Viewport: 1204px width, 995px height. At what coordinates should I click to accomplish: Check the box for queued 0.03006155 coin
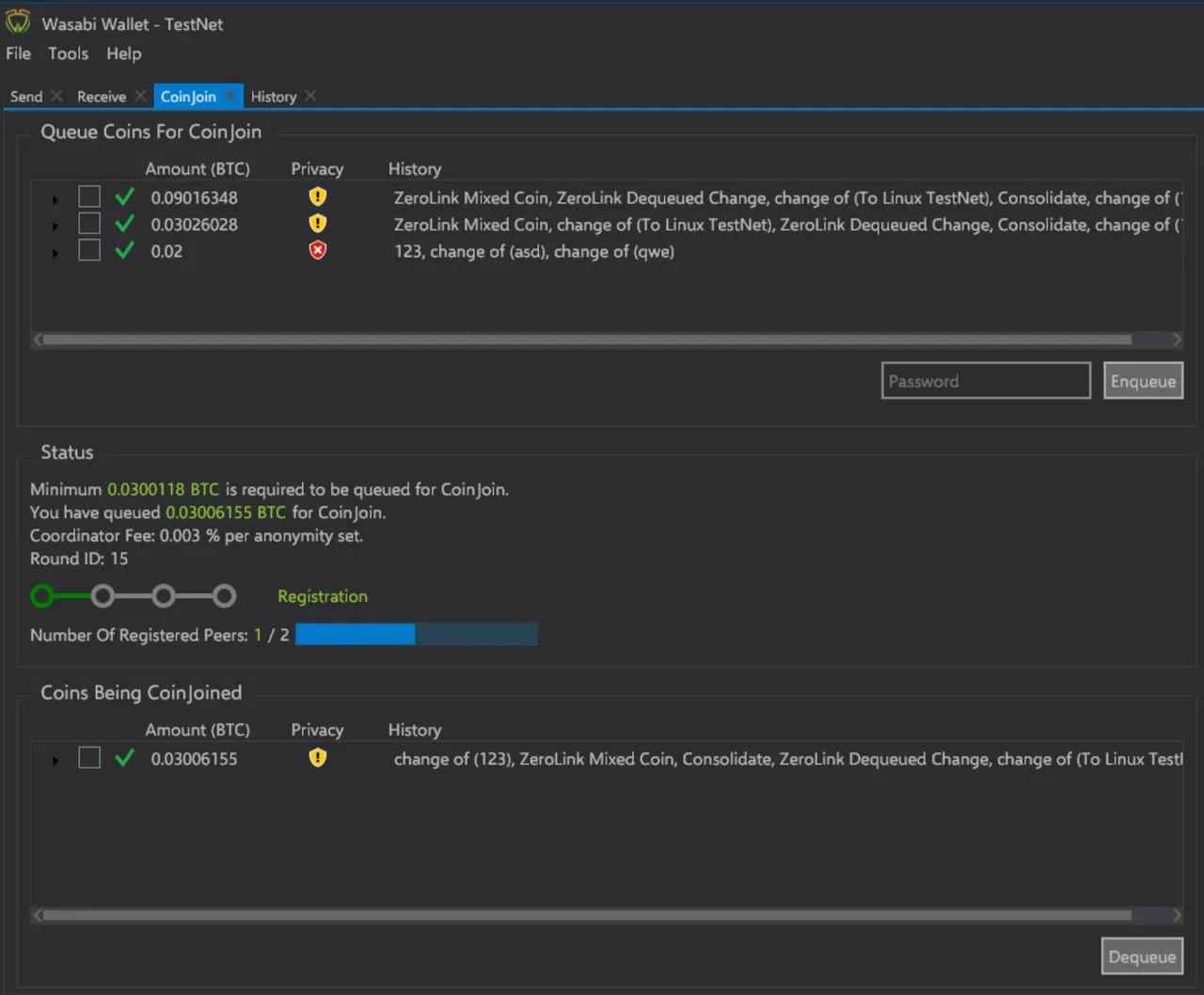pyautogui.click(x=89, y=758)
